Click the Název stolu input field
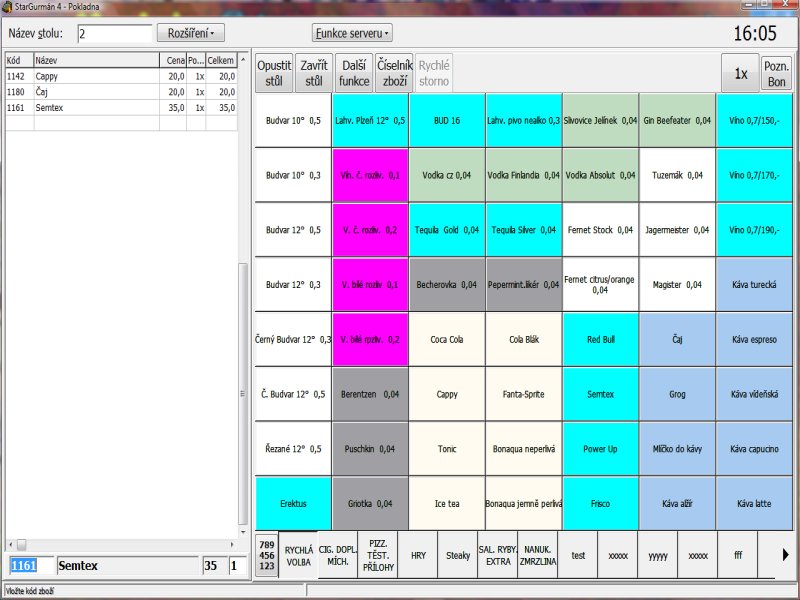 [115, 34]
